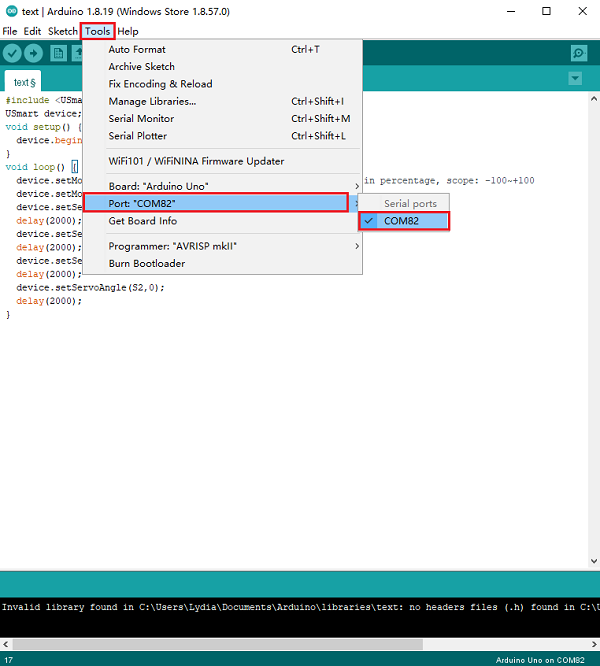Viewport: 600px width, 666px height.
Task: Click console scroll left arrow
Action: (x=6, y=644)
